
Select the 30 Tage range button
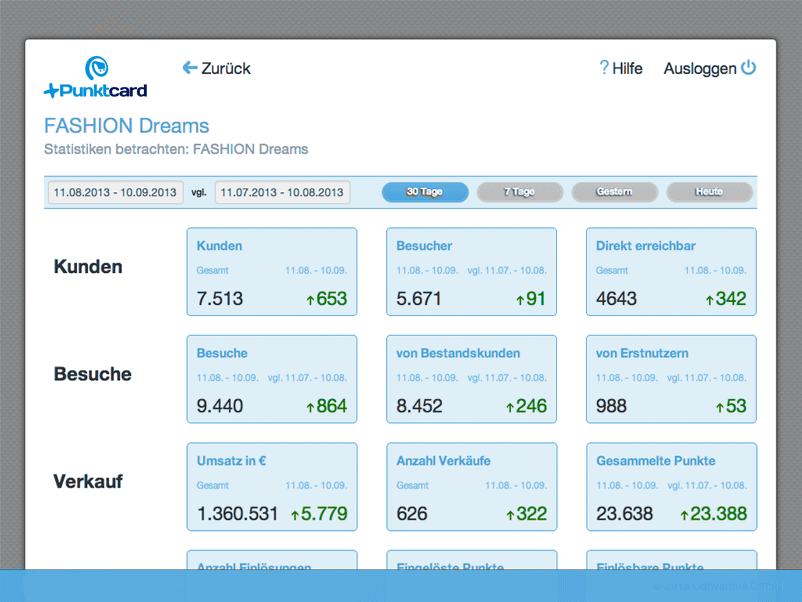point(425,192)
